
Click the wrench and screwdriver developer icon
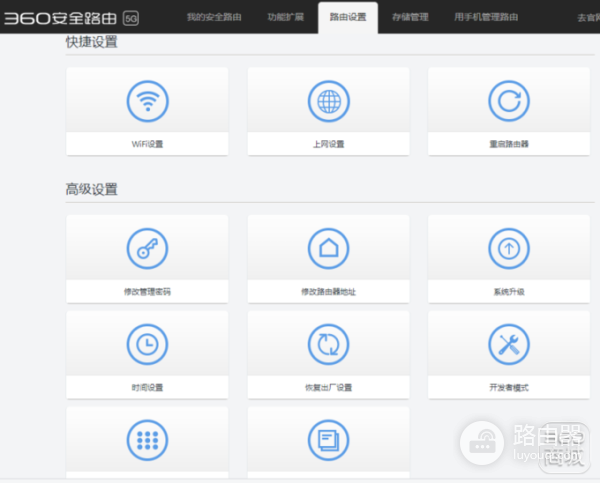pos(509,344)
